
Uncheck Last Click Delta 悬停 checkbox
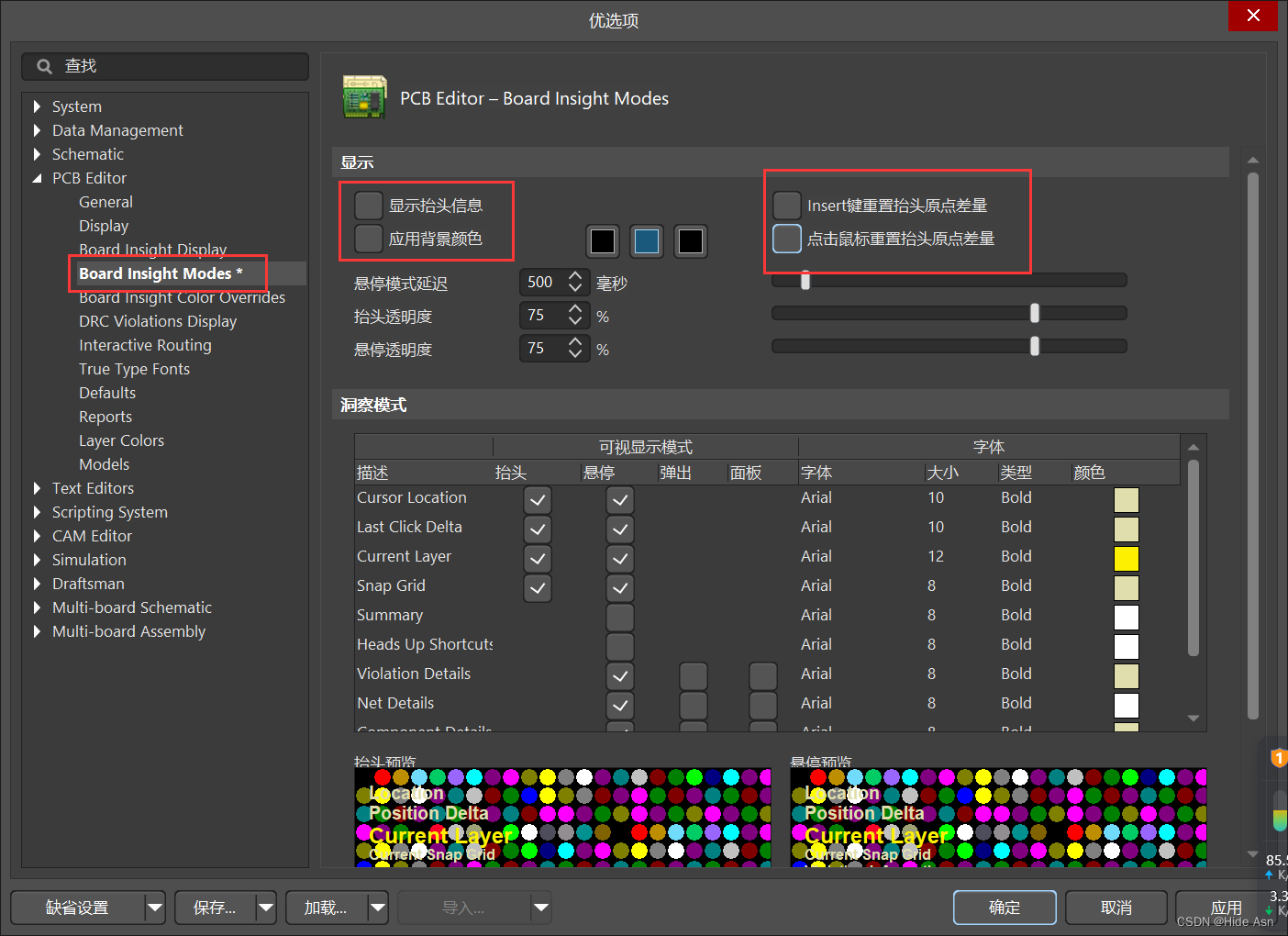pos(620,529)
